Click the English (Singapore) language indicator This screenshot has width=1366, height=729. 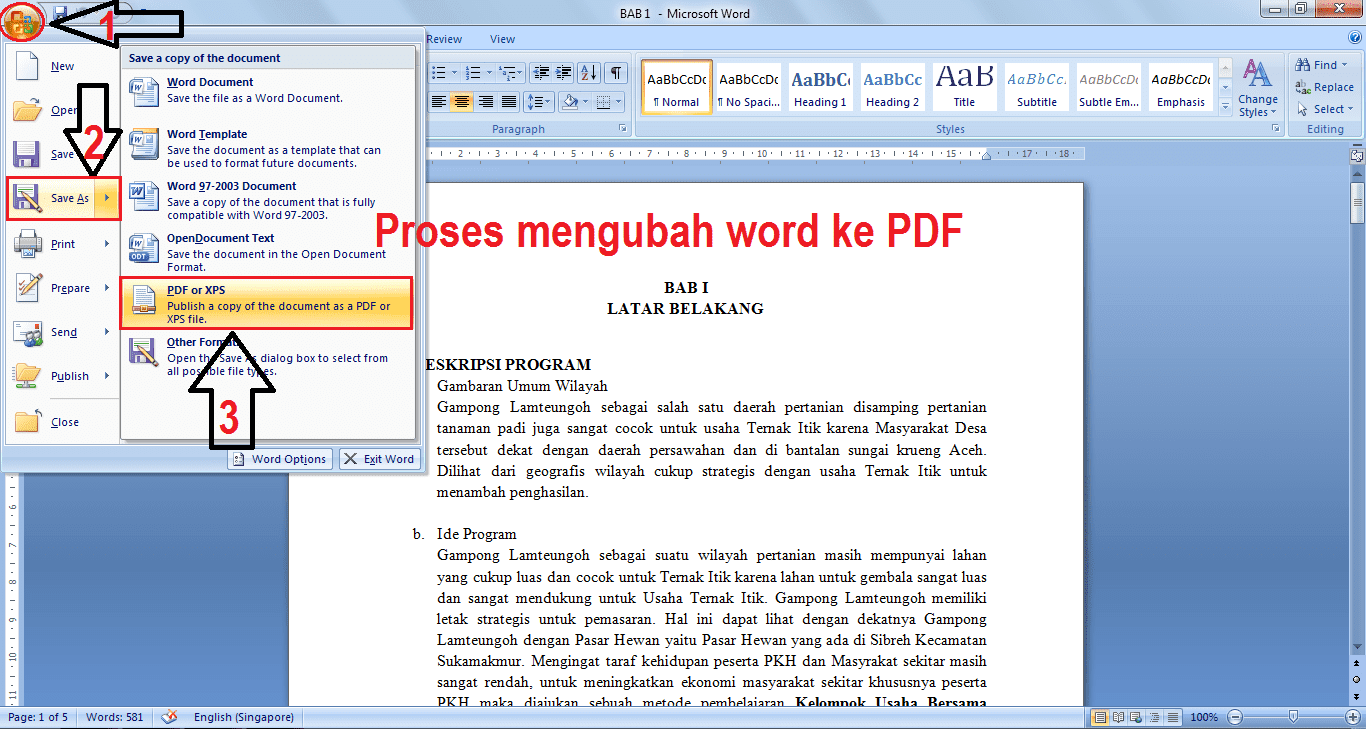[244, 717]
